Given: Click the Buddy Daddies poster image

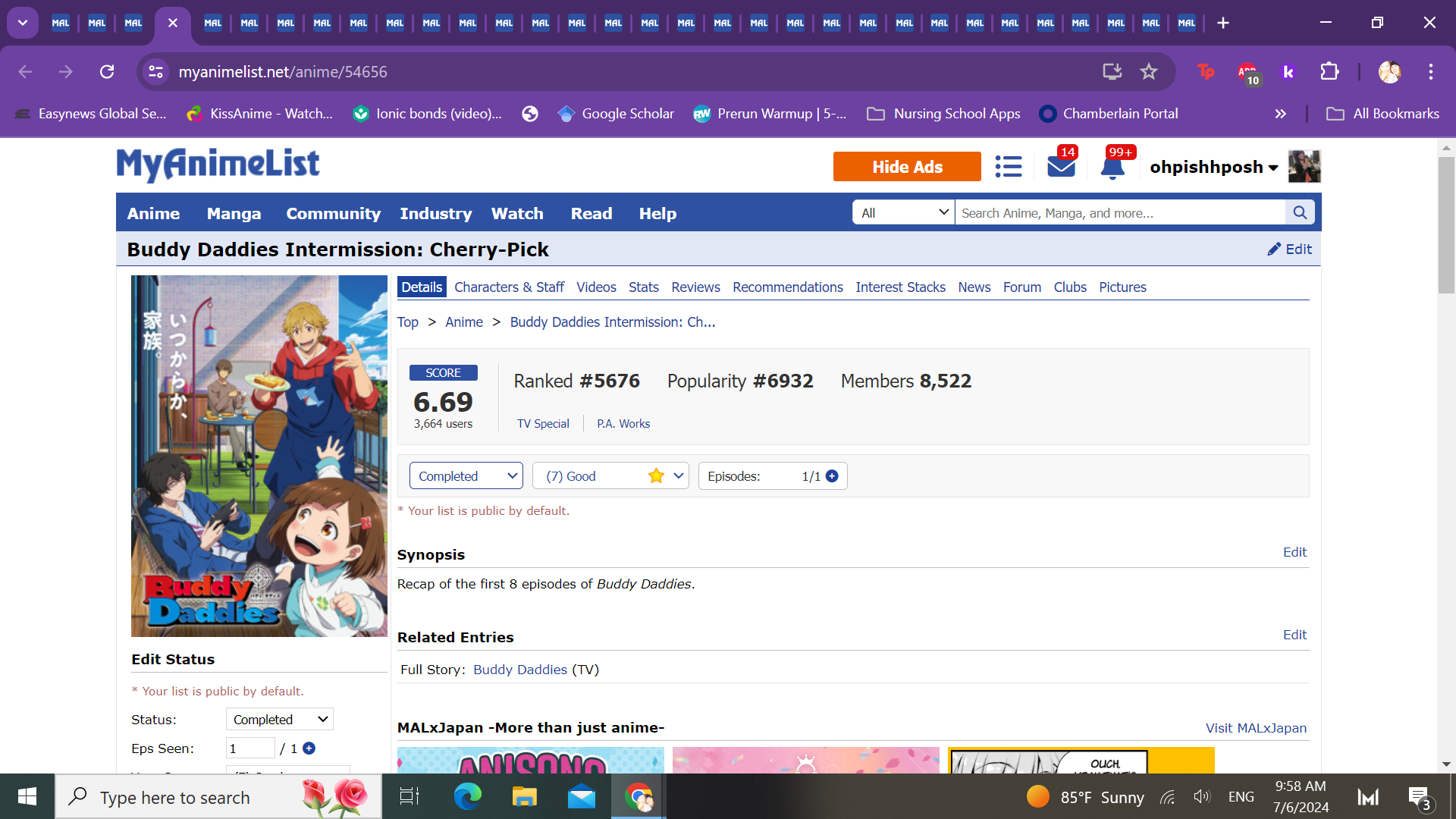Looking at the screenshot, I should point(259,456).
